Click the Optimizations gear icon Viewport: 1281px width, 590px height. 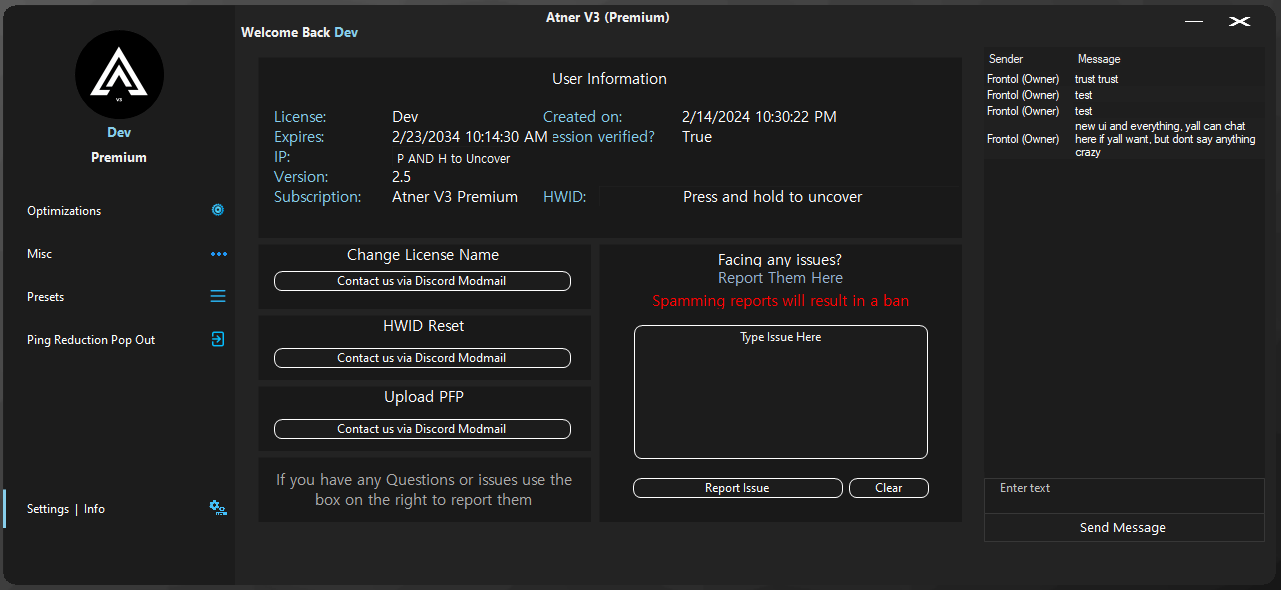point(217,211)
